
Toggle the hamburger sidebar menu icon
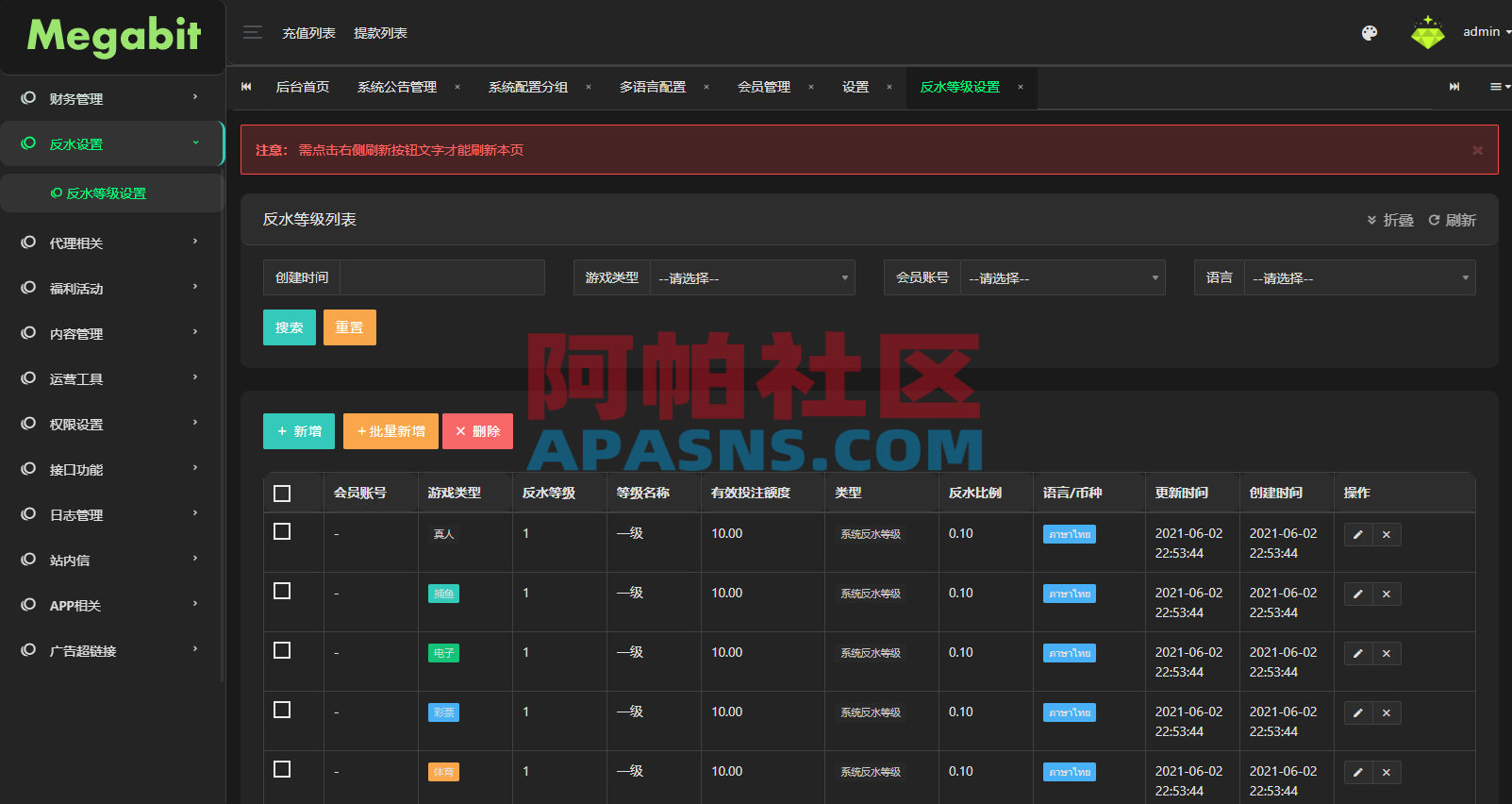pos(253,33)
